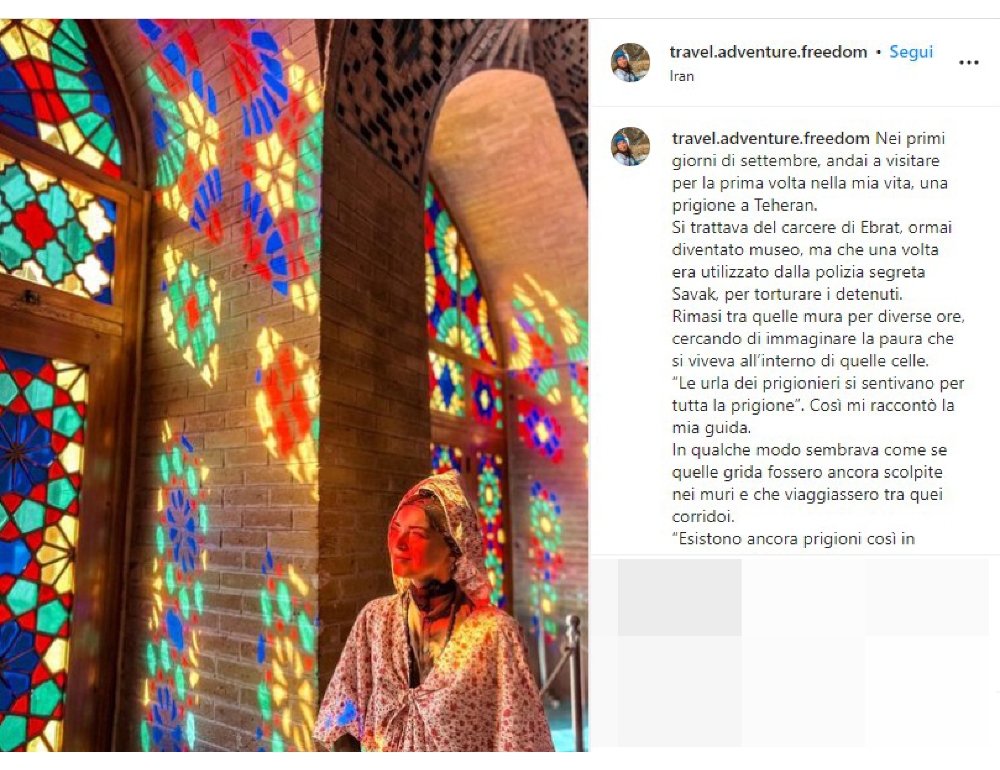Click the small avatar beside the caption

[x=630, y=147]
